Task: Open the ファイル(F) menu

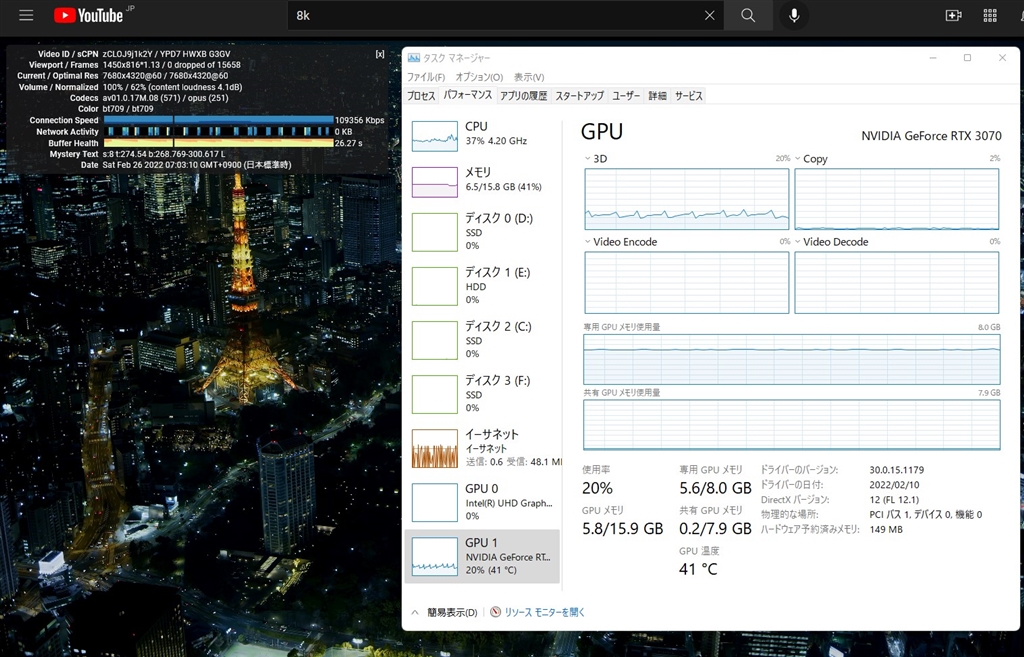Action: pos(426,77)
